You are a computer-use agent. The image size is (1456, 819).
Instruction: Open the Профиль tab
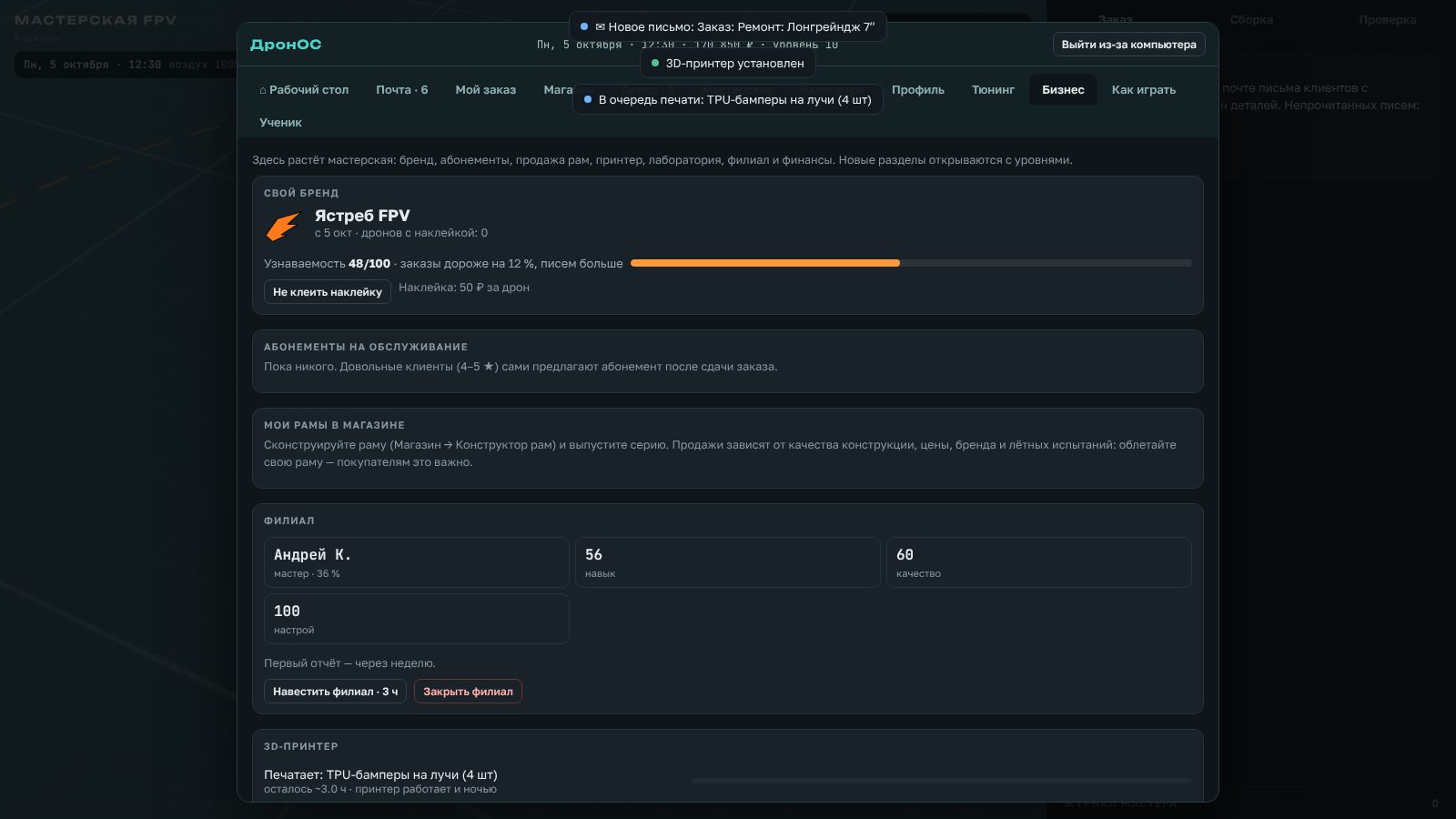click(x=918, y=90)
